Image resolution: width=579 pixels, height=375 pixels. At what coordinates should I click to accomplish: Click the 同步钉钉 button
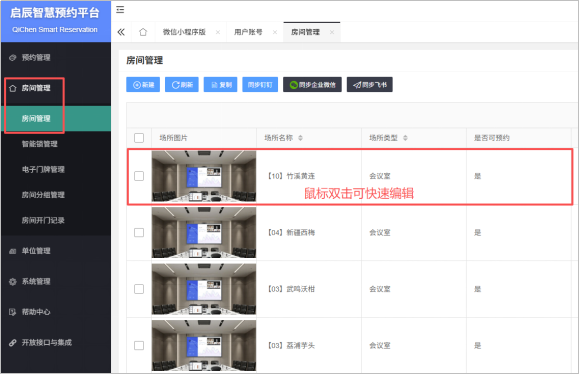pyautogui.click(x=260, y=85)
